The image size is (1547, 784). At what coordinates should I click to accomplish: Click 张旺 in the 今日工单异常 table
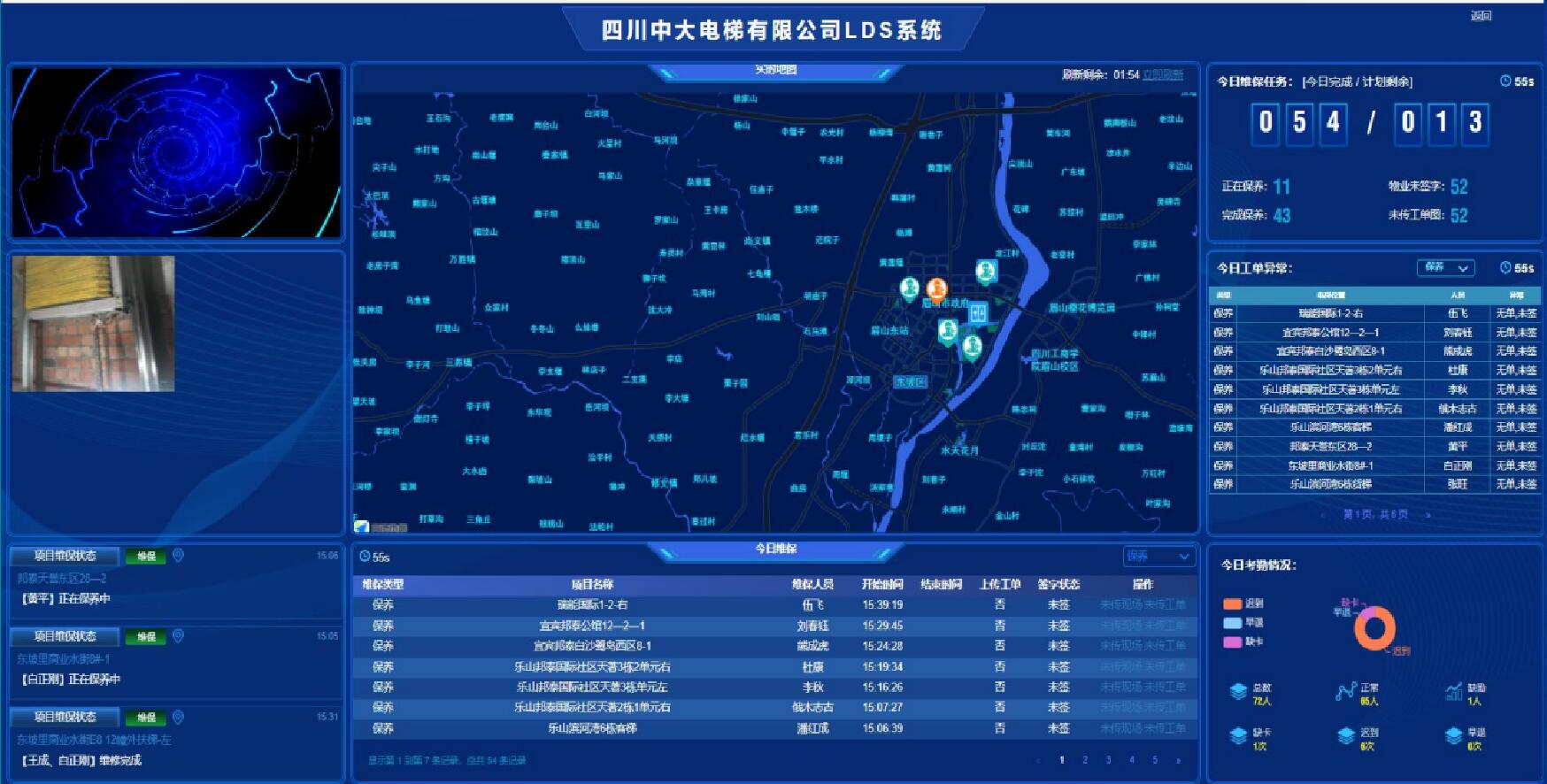click(x=1457, y=484)
